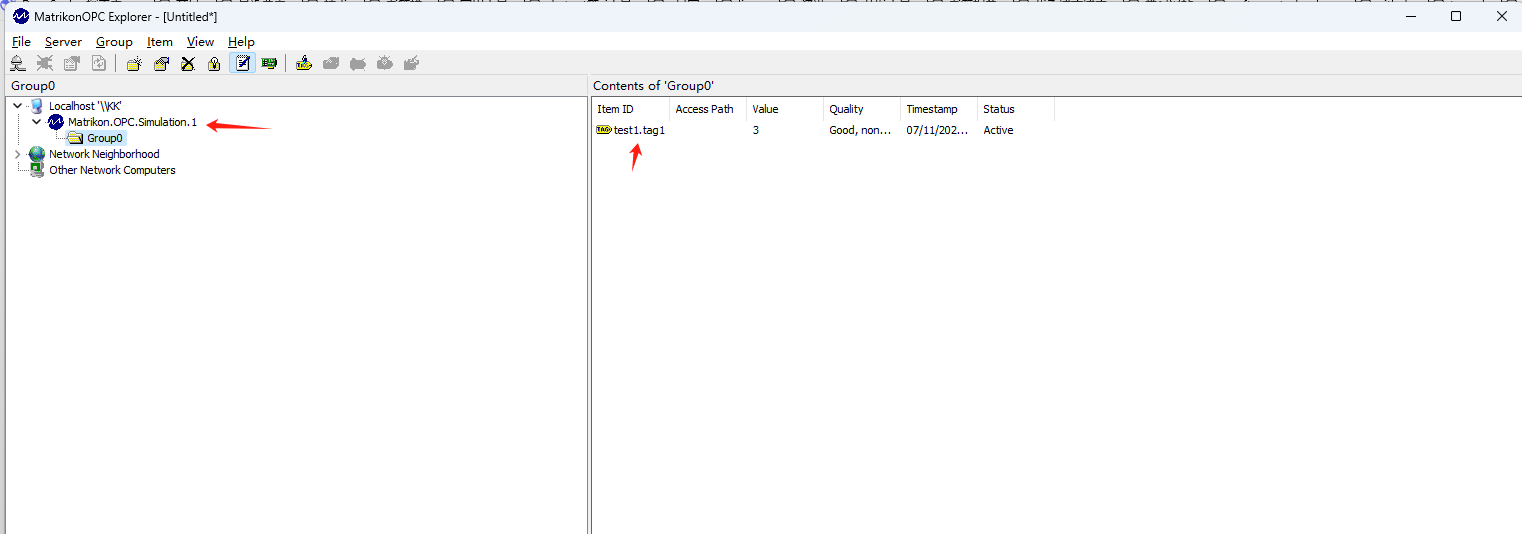The image size is (1522, 534).
Task: Click the grayed tag icon with starburst
Action: pyautogui.click(x=385, y=63)
